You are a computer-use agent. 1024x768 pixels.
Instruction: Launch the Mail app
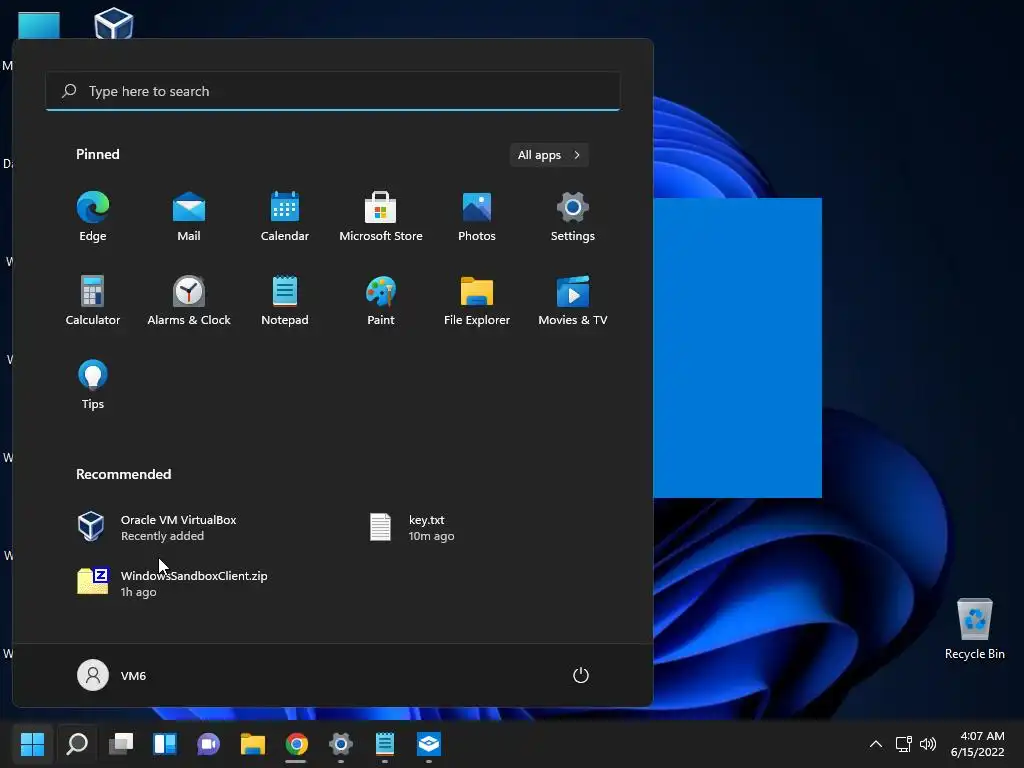coord(189,216)
